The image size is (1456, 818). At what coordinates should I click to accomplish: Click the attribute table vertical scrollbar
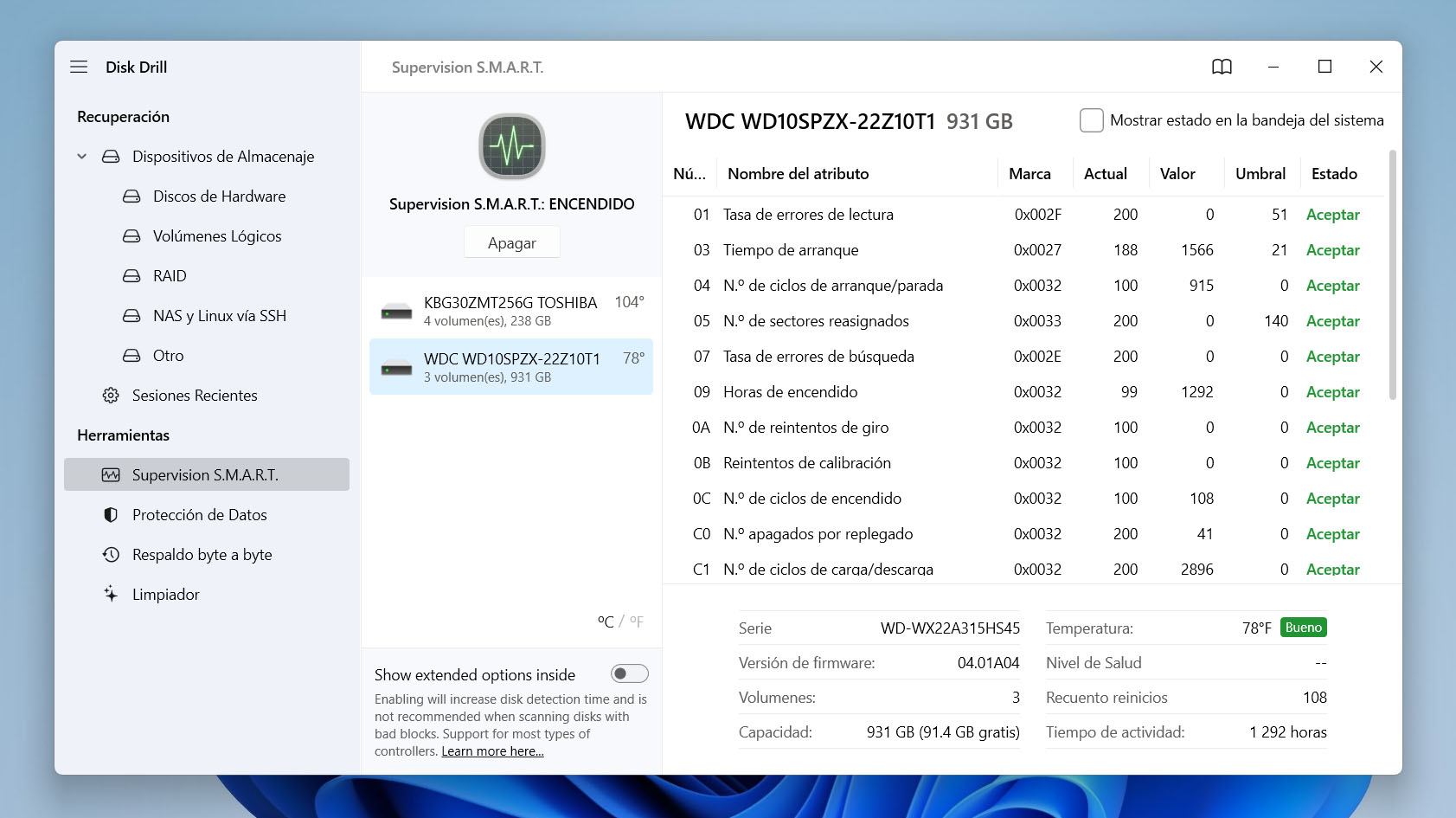1392,277
